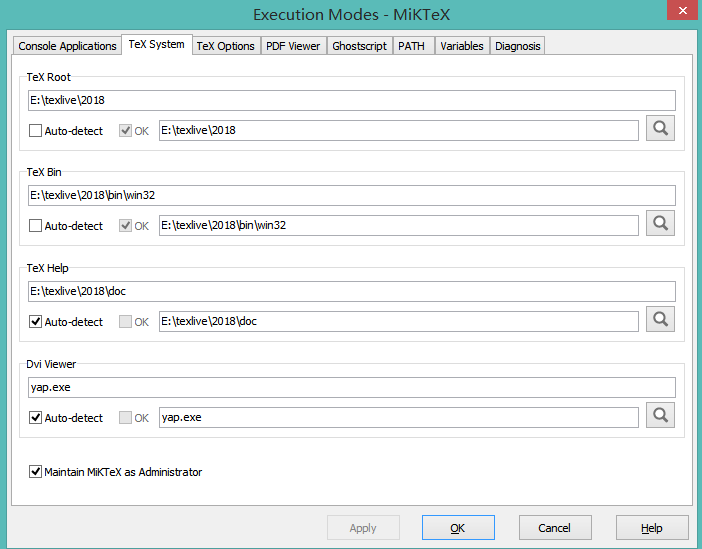Click the TeX Root main path field
702x549 pixels.
click(x=351, y=100)
